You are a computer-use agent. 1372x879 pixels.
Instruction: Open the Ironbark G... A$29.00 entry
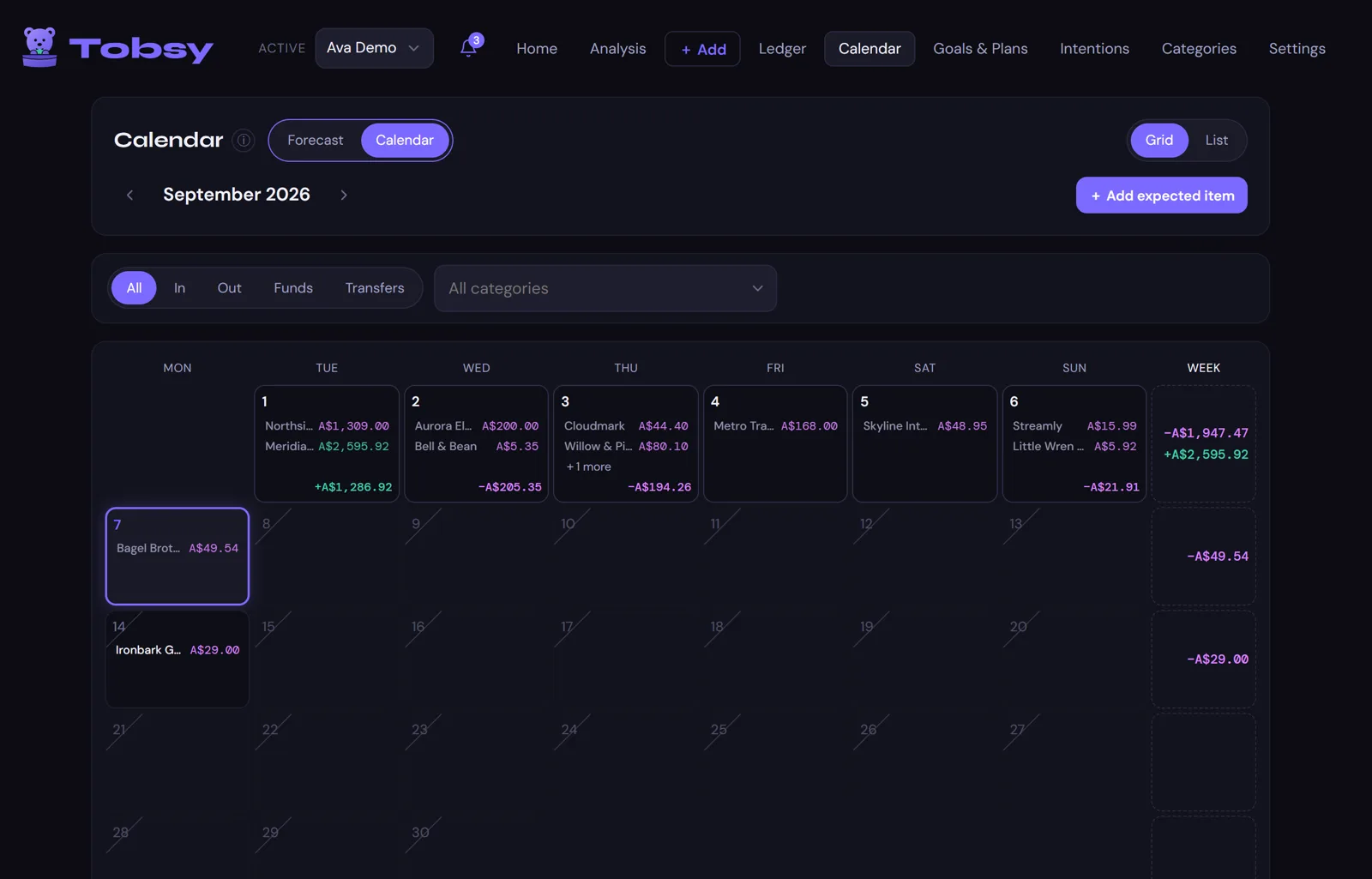[x=178, y=651]
